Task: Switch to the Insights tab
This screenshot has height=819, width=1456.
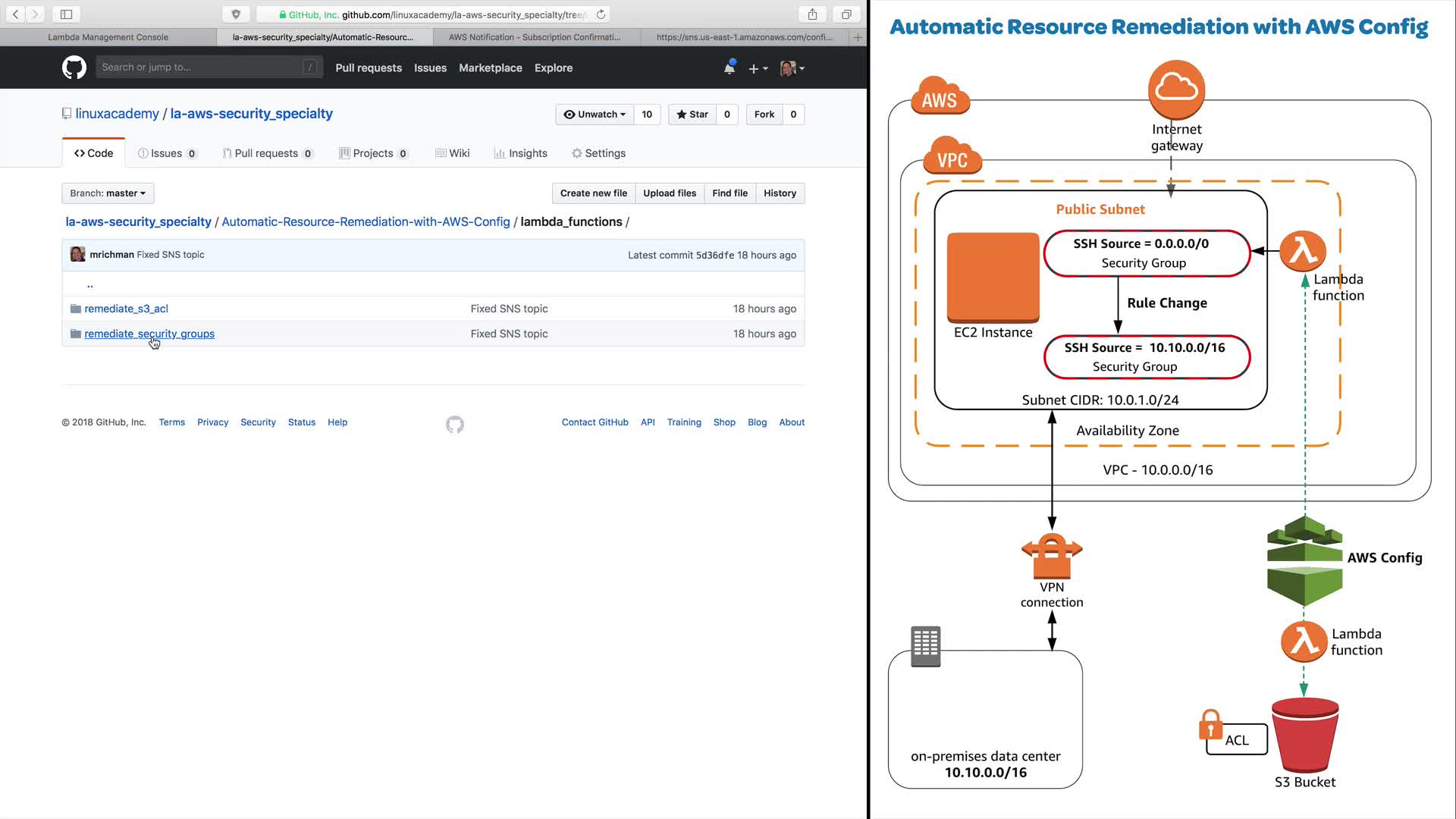Action: (520, 153)
